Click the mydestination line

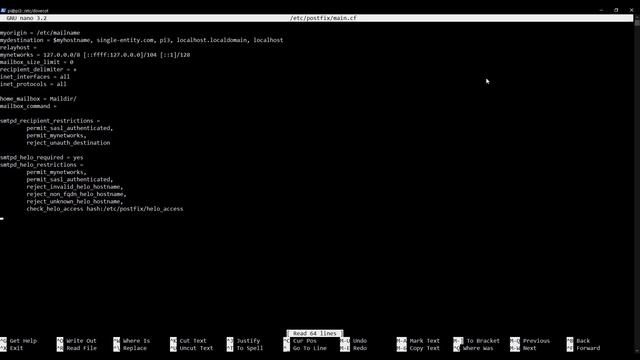tap(141, 40)
